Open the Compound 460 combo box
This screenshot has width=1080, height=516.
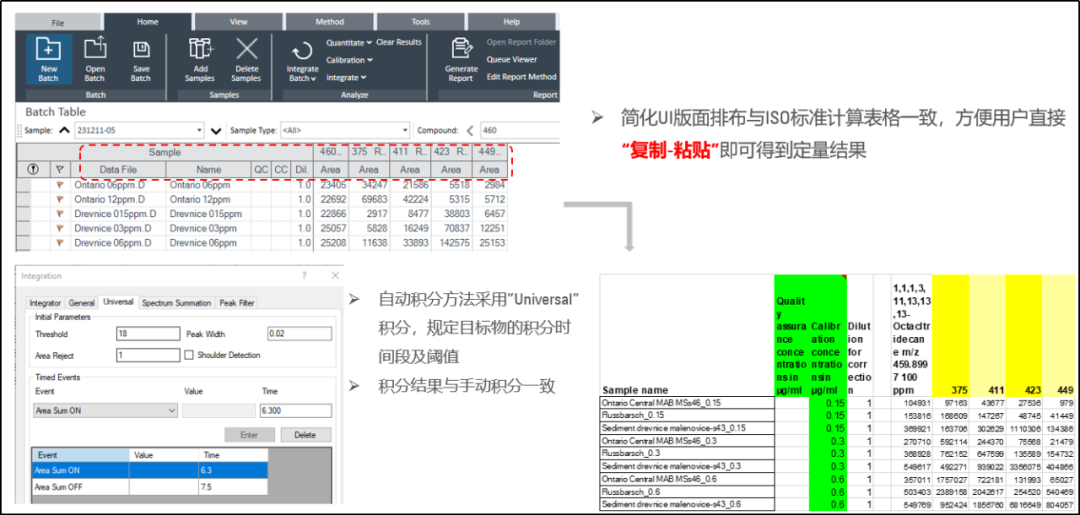pos(520,130)
